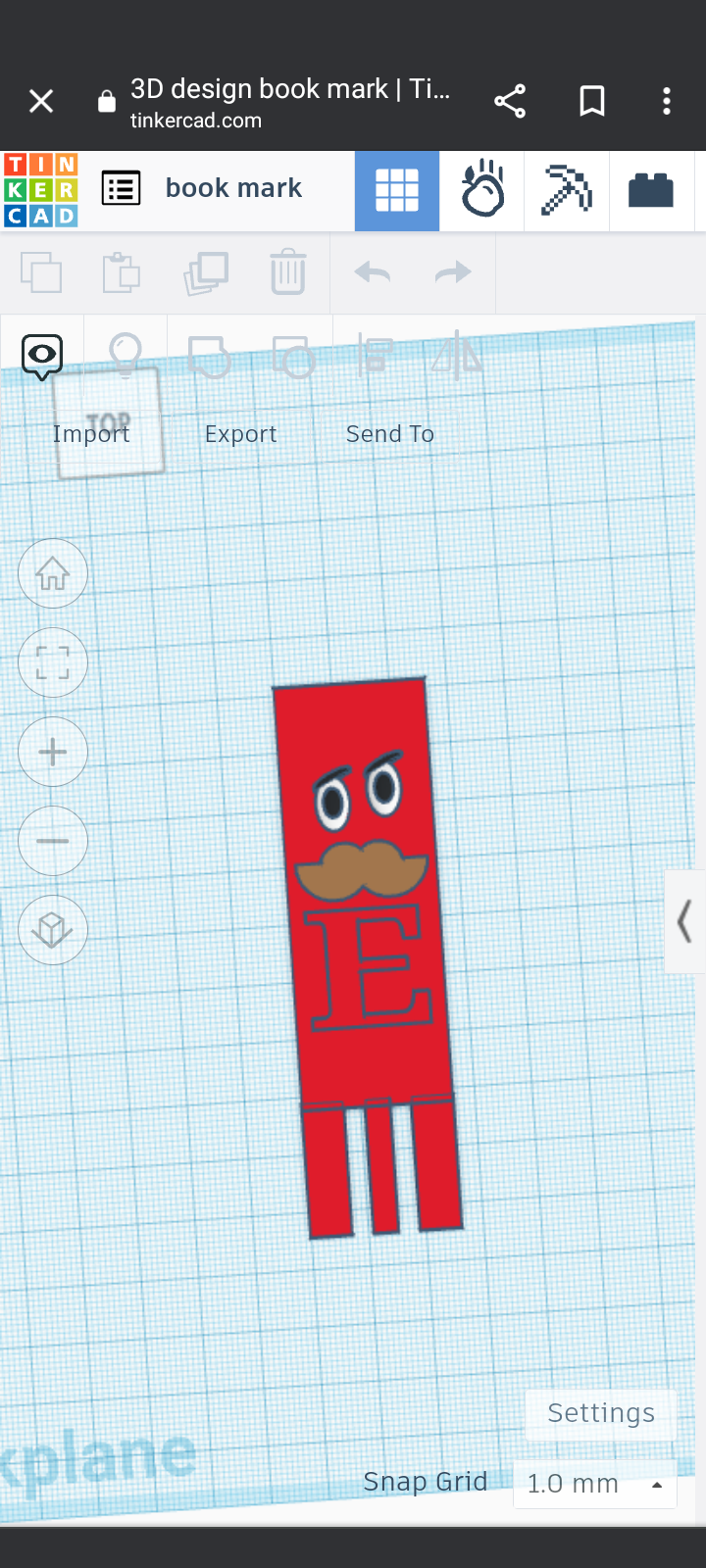Switch to 3D design grid view
The height and width of the screenshot is (1568, 706).
(x=397, y=191)
